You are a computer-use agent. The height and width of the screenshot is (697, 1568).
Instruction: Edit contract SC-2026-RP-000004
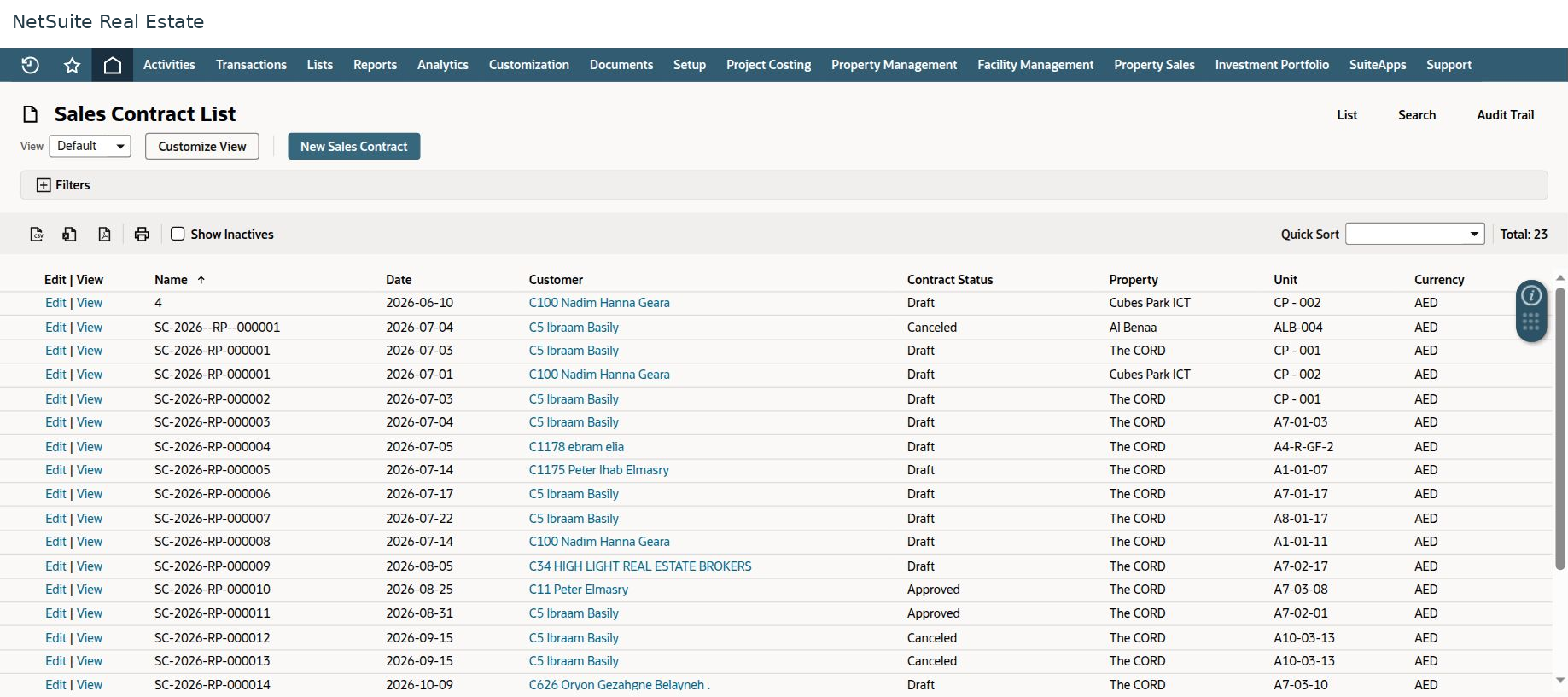(x=55, y=447)
